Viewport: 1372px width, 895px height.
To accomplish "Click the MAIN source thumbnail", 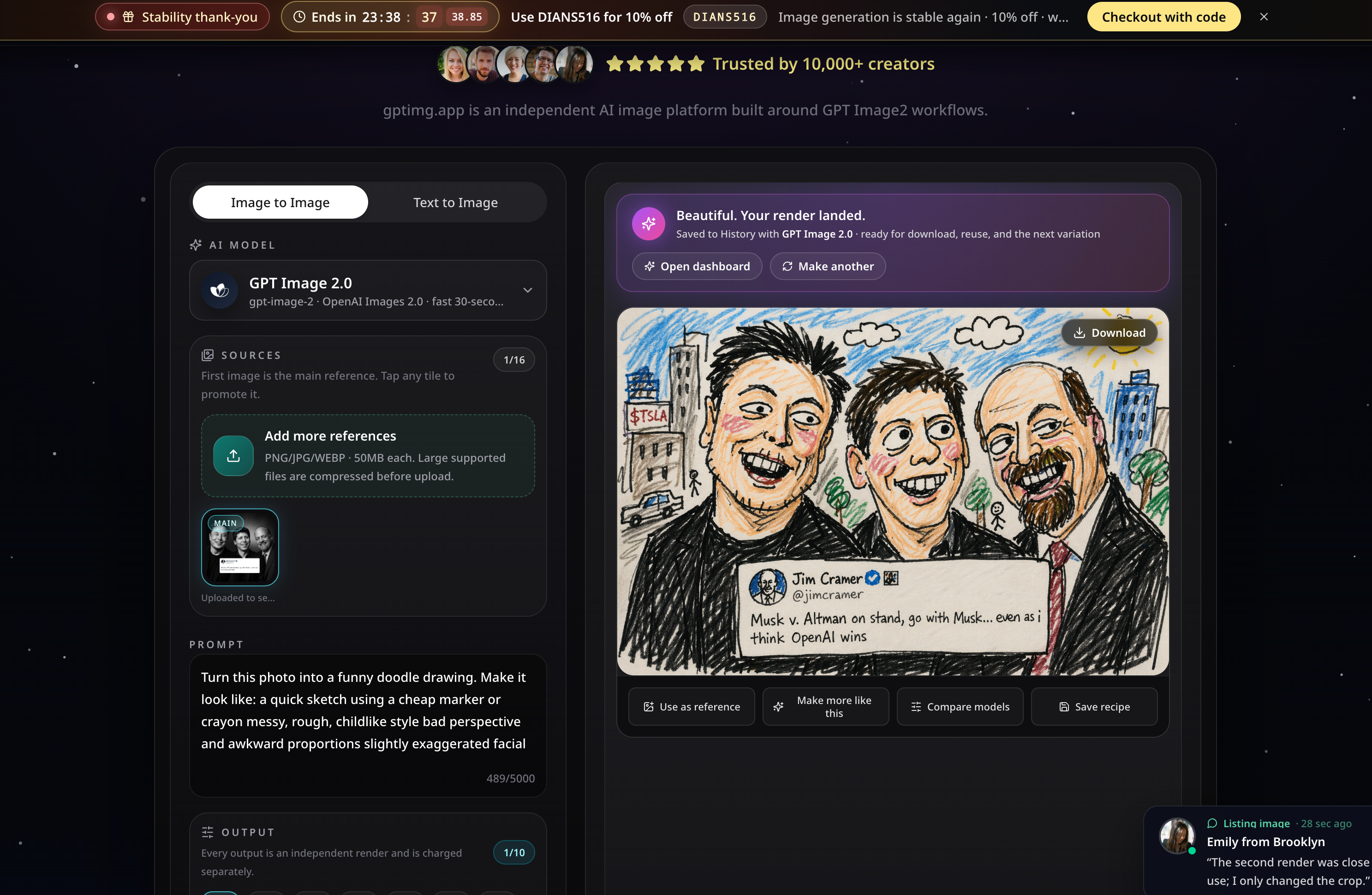I will point(240,547).
